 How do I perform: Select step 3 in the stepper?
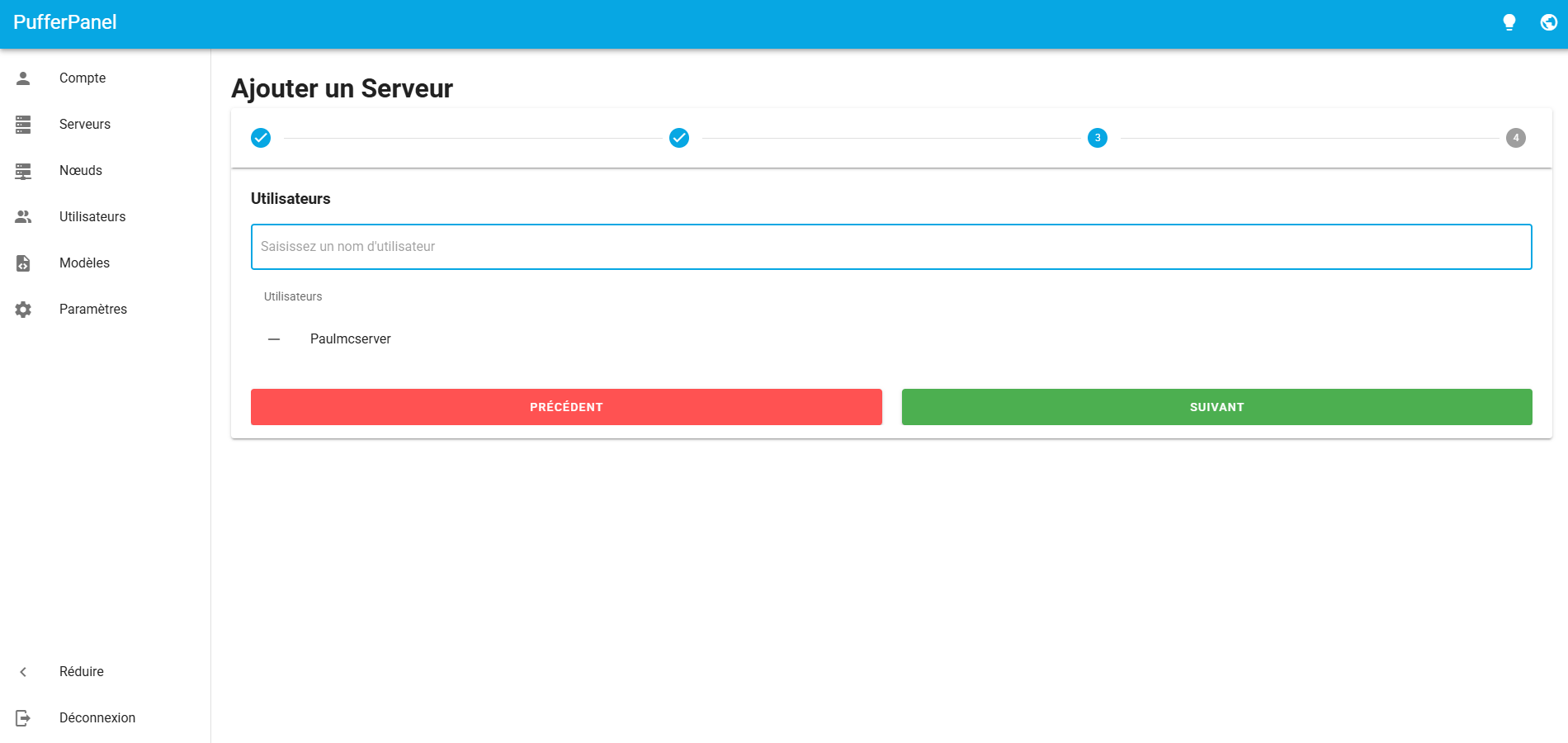(1098, 138)
